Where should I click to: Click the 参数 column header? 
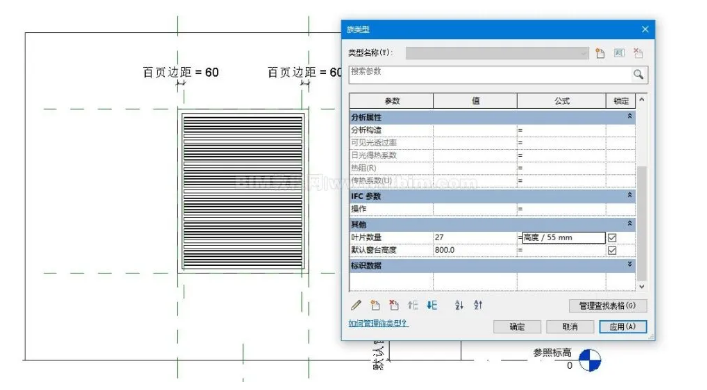click(x=391, y=101)
